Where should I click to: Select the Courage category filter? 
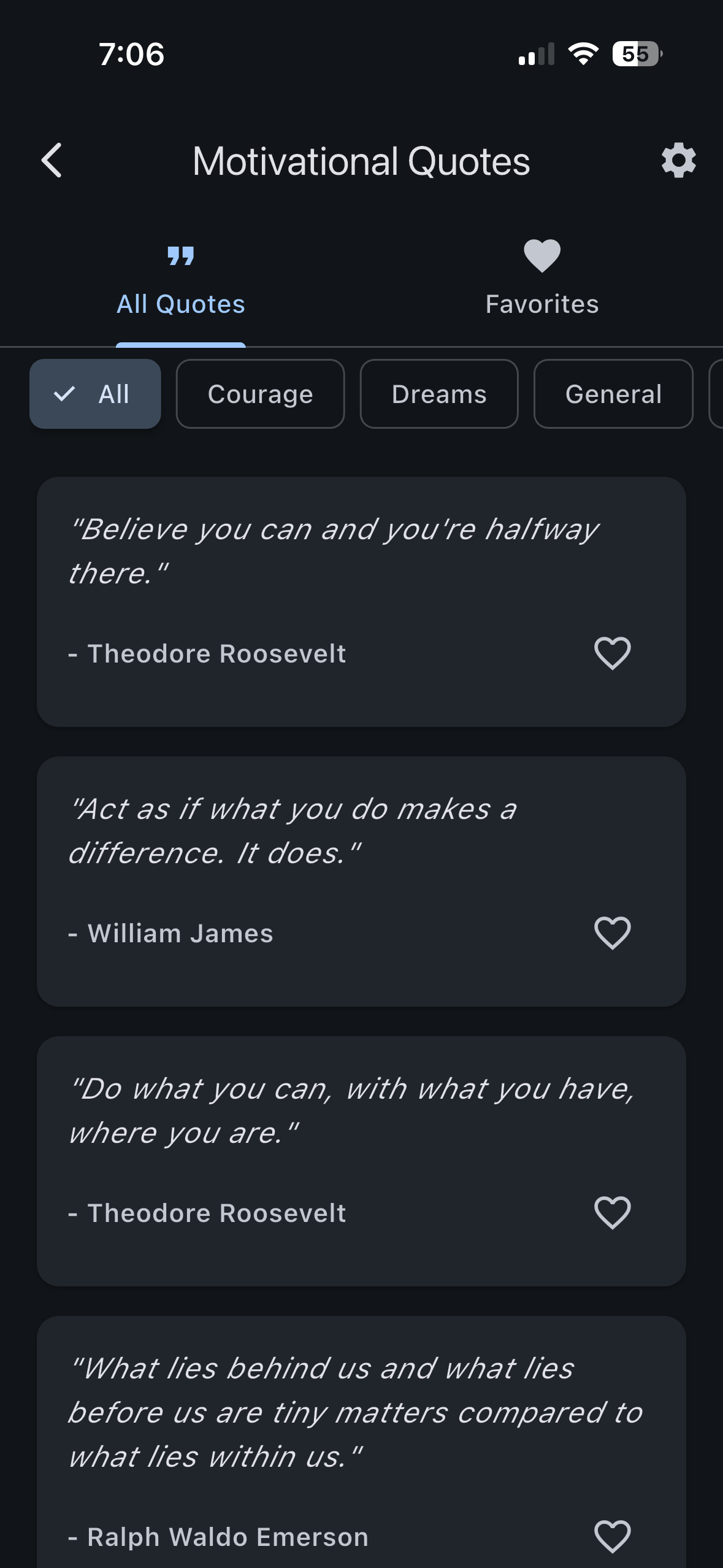coord(260,393)
